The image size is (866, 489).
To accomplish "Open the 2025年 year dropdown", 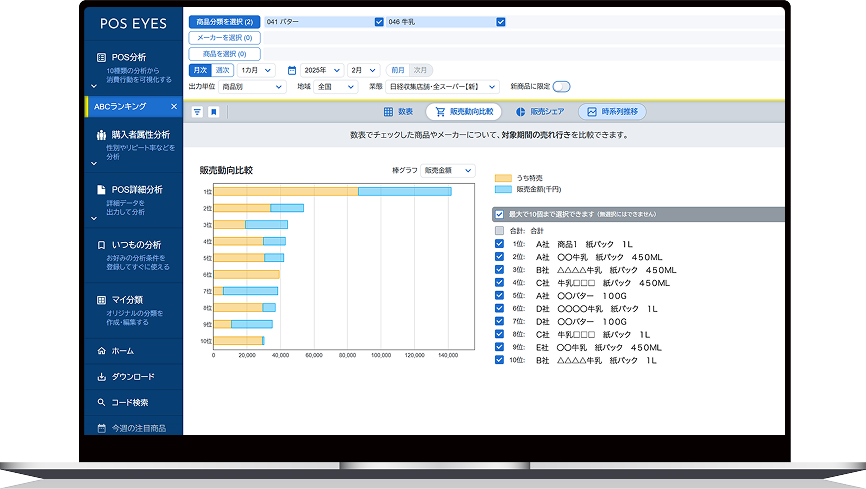I will point(322,71).
